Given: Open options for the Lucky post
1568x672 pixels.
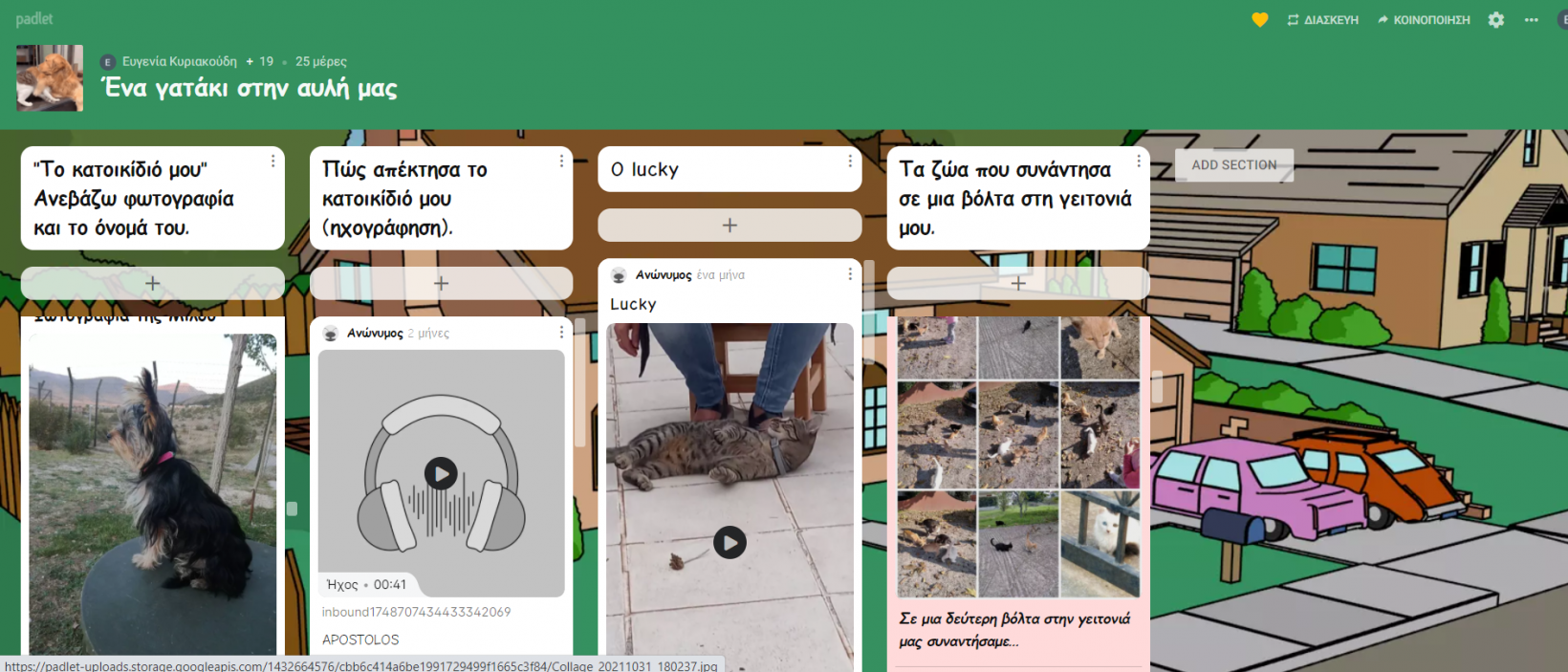Looking at the screenshot, I should pos(850,274).
